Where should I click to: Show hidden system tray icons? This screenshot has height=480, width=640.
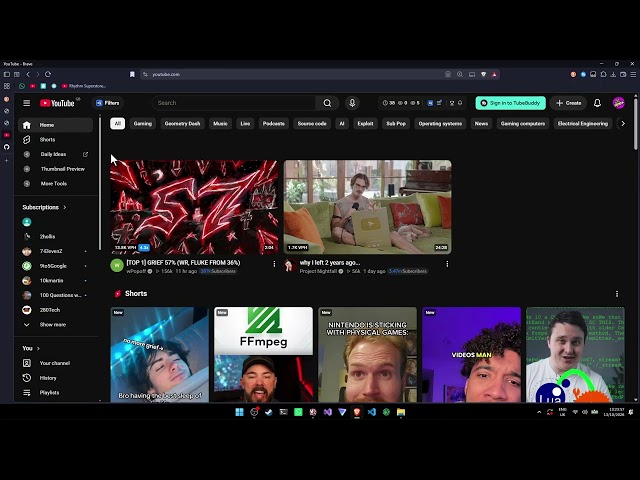tap(539, 412)
